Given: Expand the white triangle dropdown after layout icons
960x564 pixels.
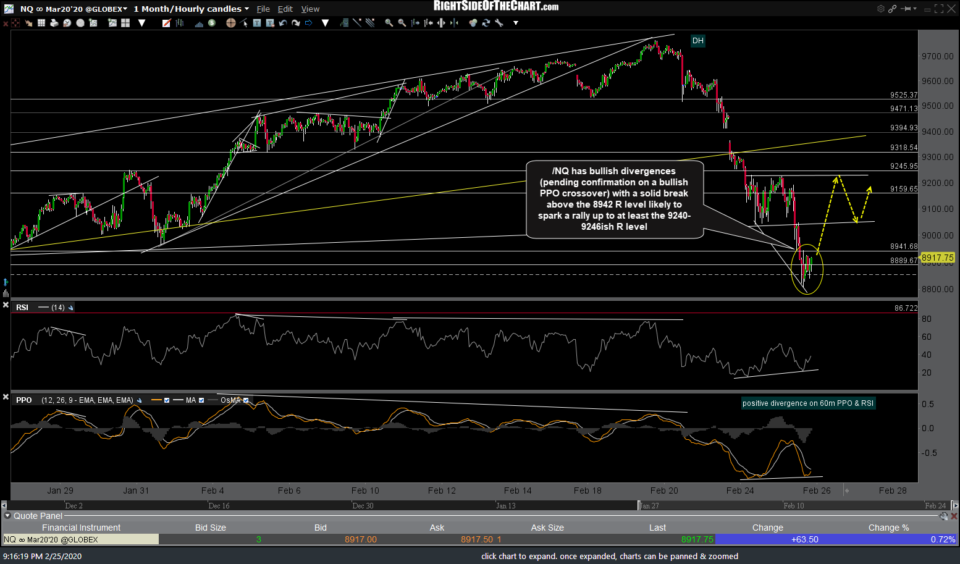Looking at the screenshot, I should coord(141,23).
